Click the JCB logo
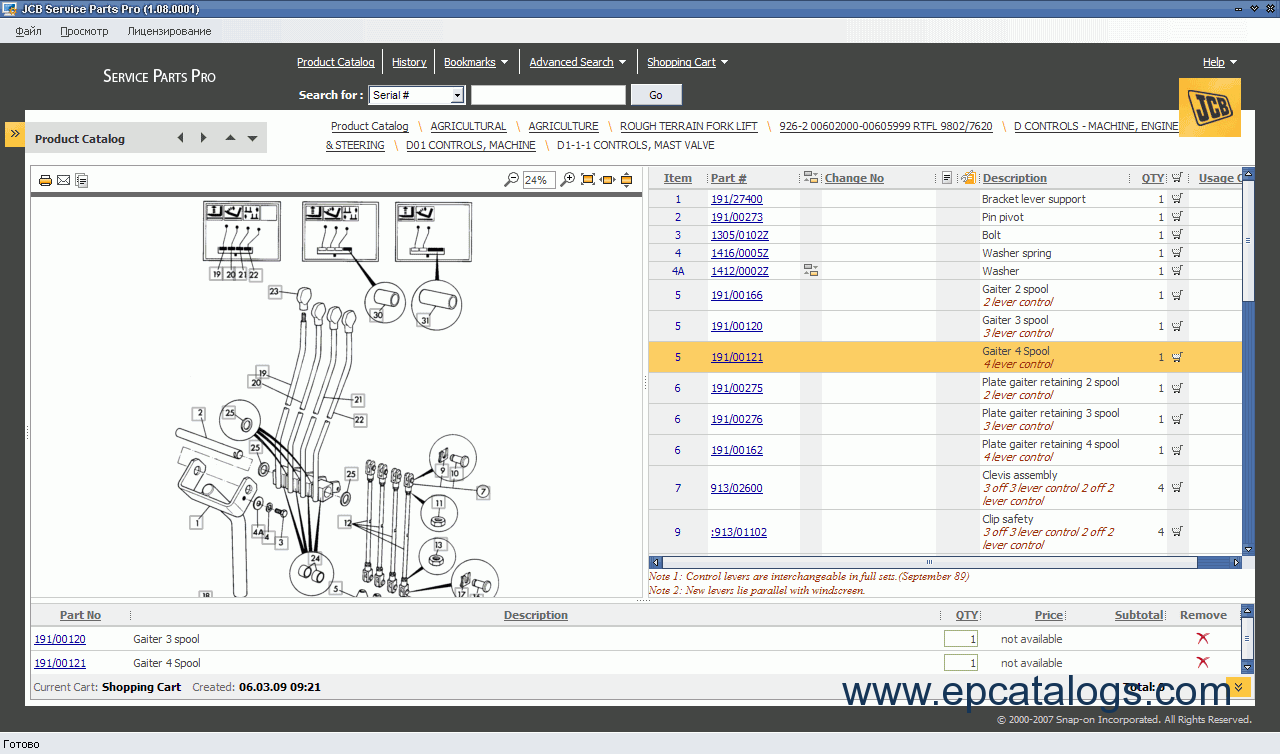 [1210, 107]
